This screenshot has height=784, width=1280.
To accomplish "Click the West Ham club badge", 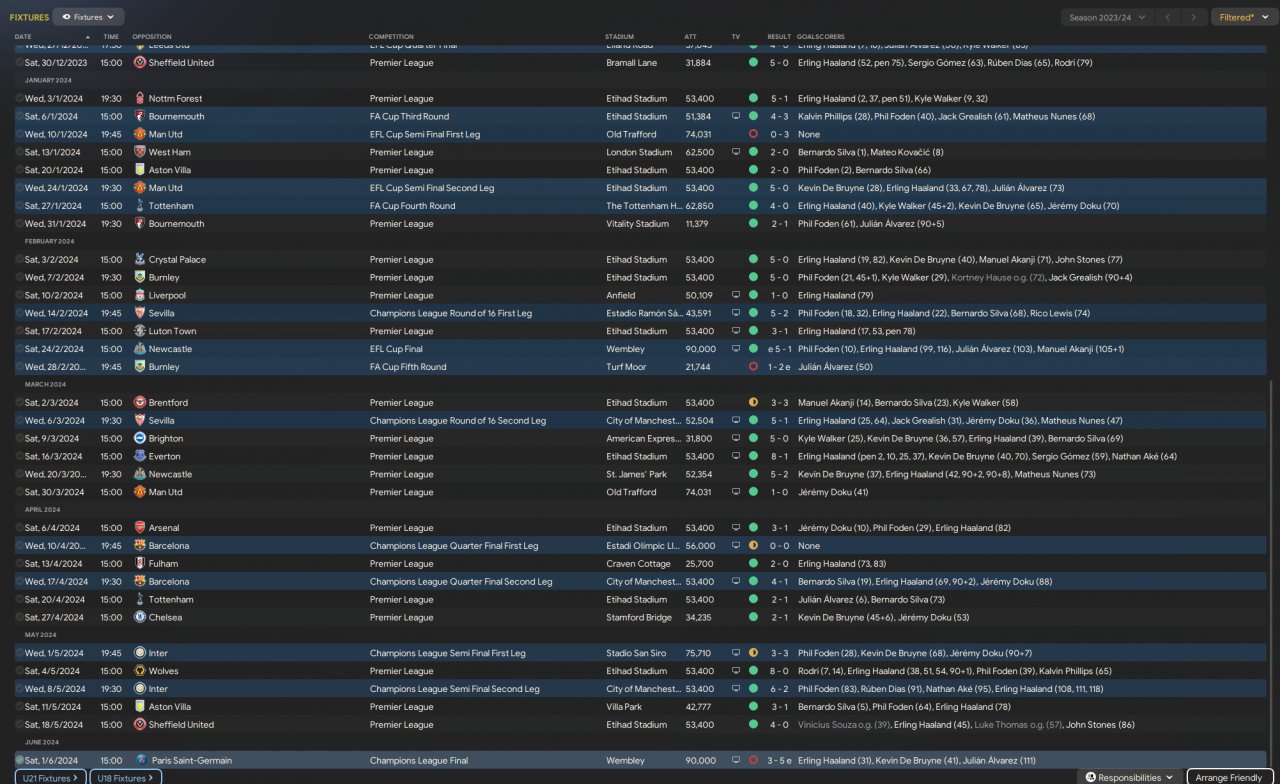I will pos(140,152).
